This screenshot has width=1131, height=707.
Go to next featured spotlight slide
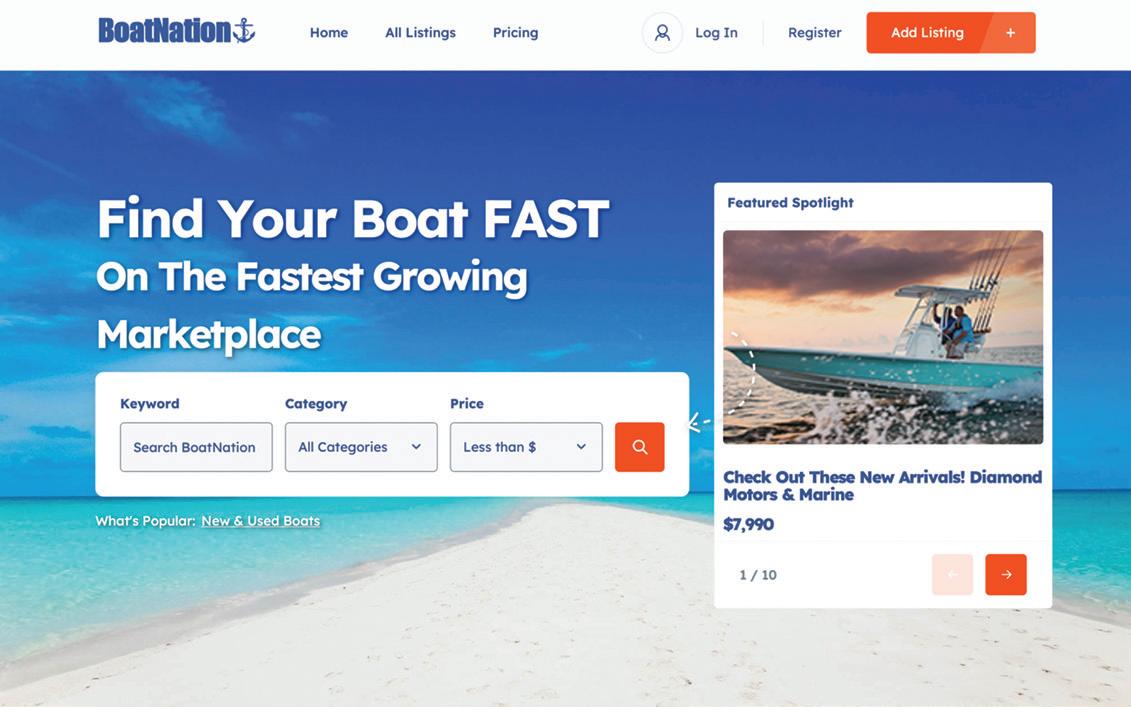click(x=1005, y=574)
